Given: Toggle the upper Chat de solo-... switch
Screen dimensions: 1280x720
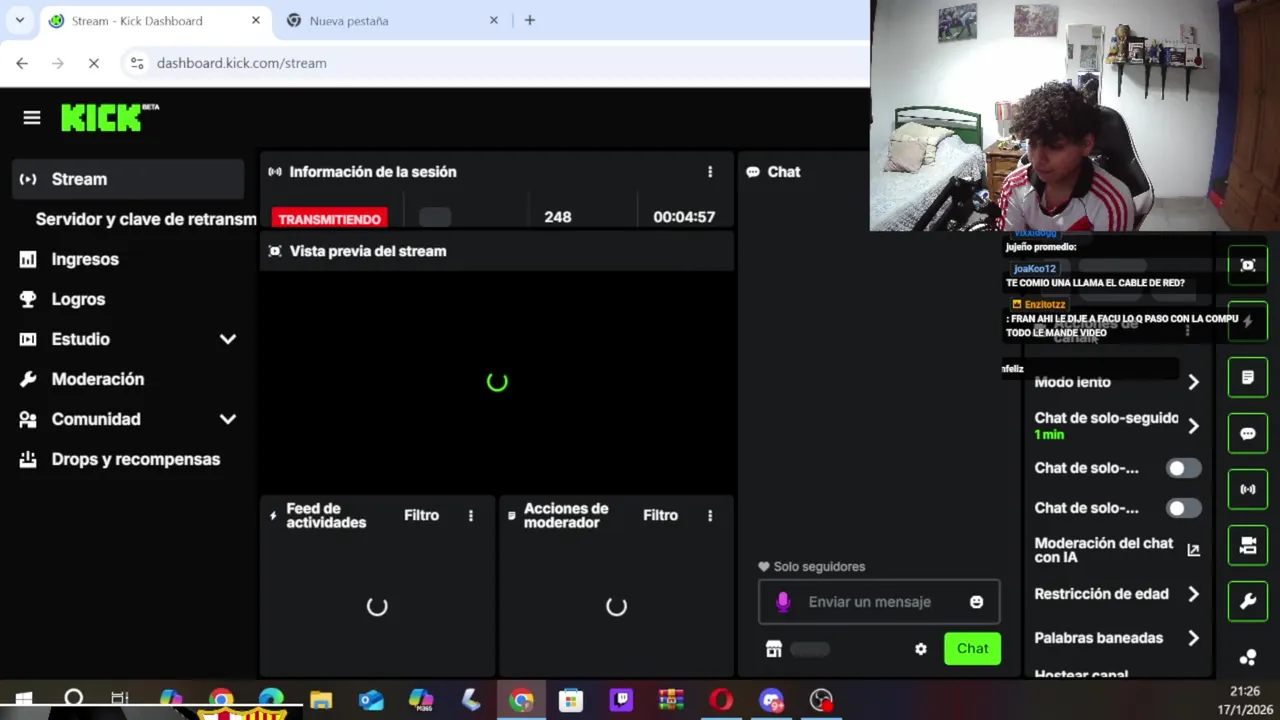Looking at the screenshot, I should [x=1184, y=468].
